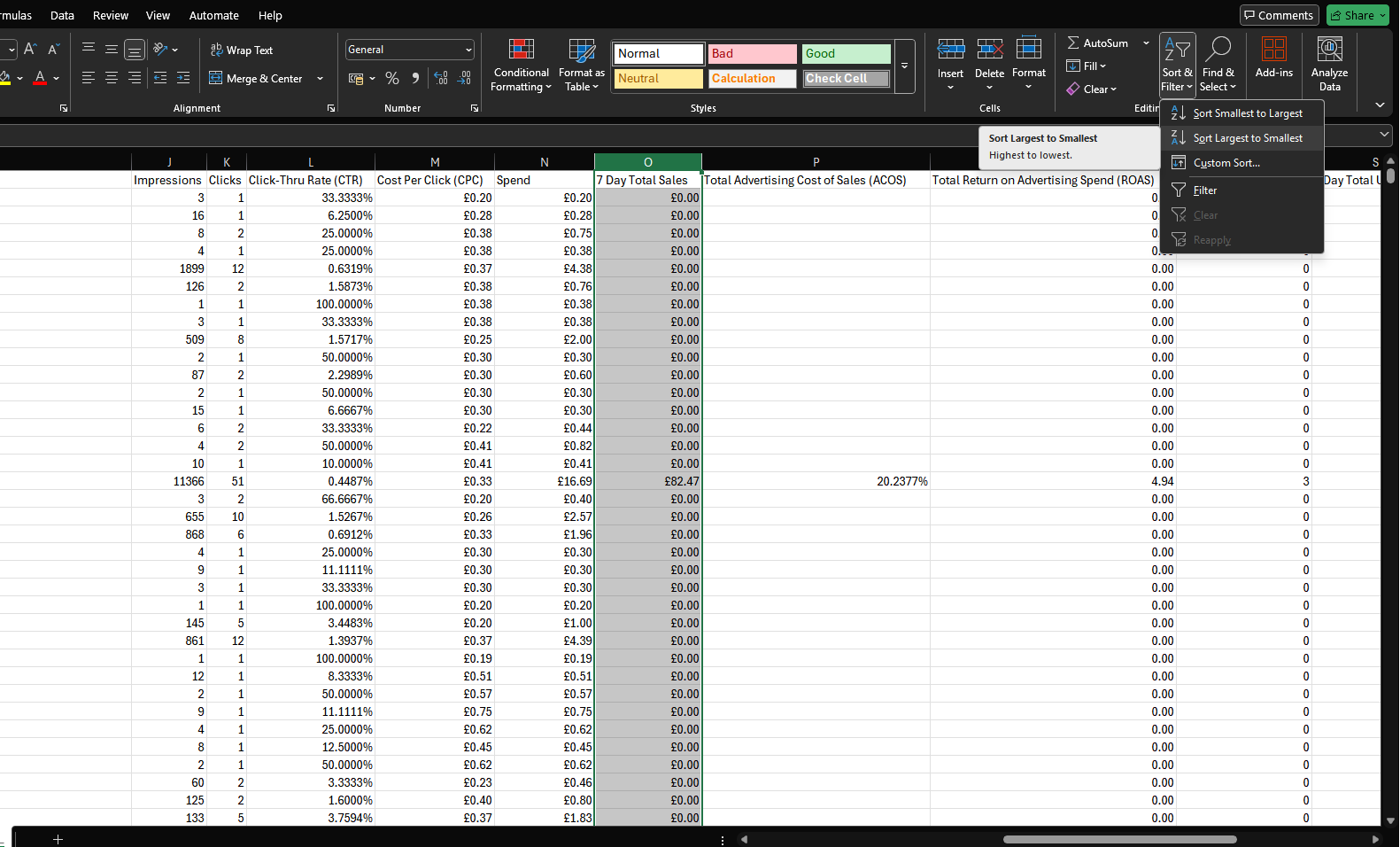The height and width of the screenshot is (847, 1400).
Task: Select the £82.47 sales cell
Action: pyautogui.click(x=648, y=481)
